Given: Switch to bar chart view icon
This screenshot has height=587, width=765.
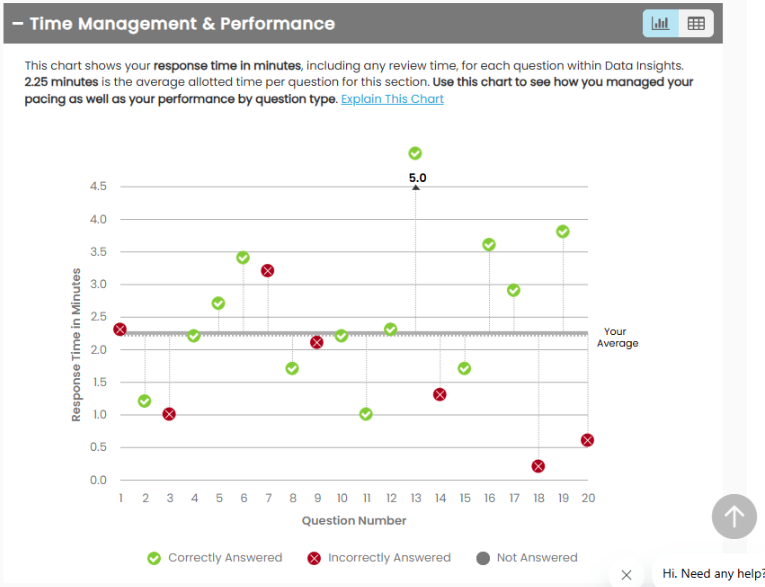Looking at the screenshot, I should click(661, 23).
